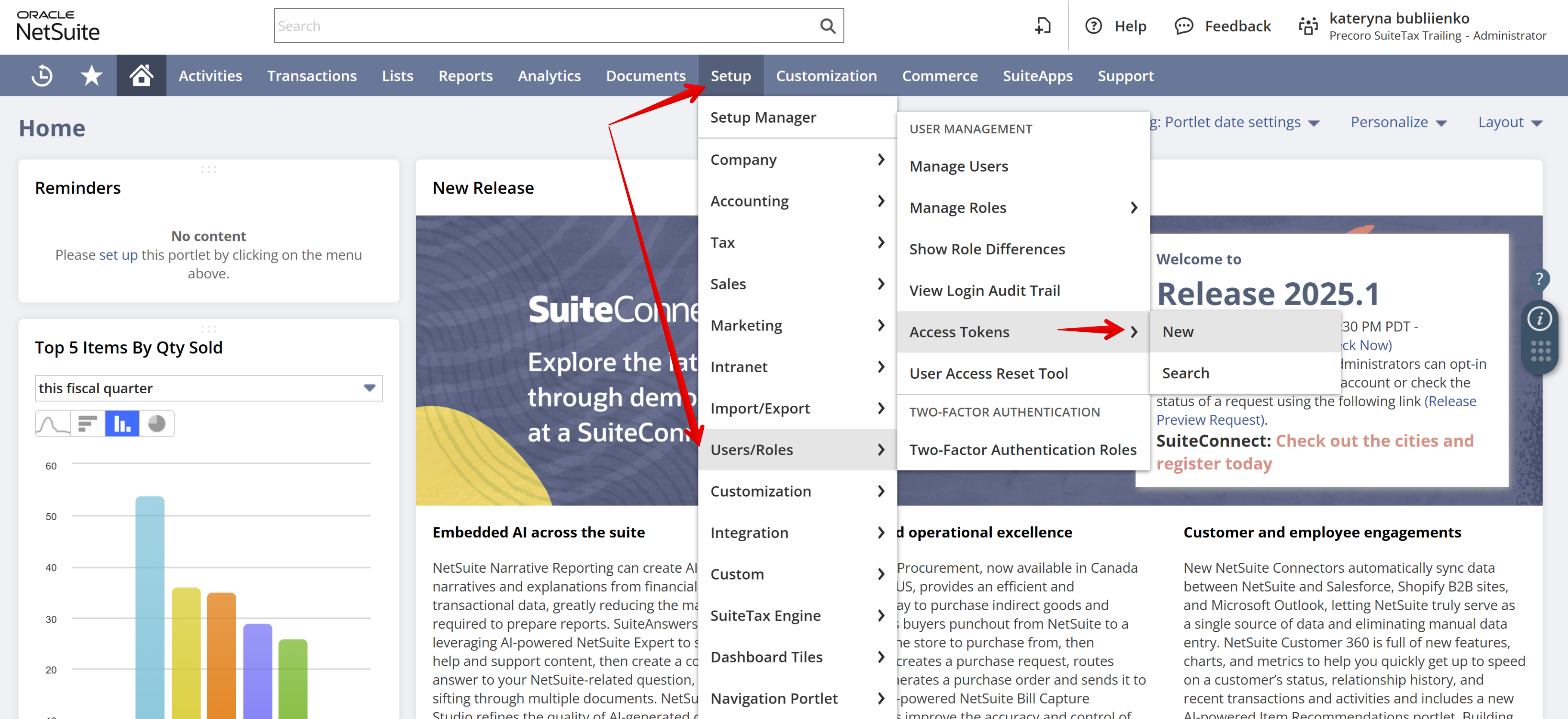The width and height of the screenshot is (1568, 719).
Task: Open the Create New page icon
Action: 1043,26
